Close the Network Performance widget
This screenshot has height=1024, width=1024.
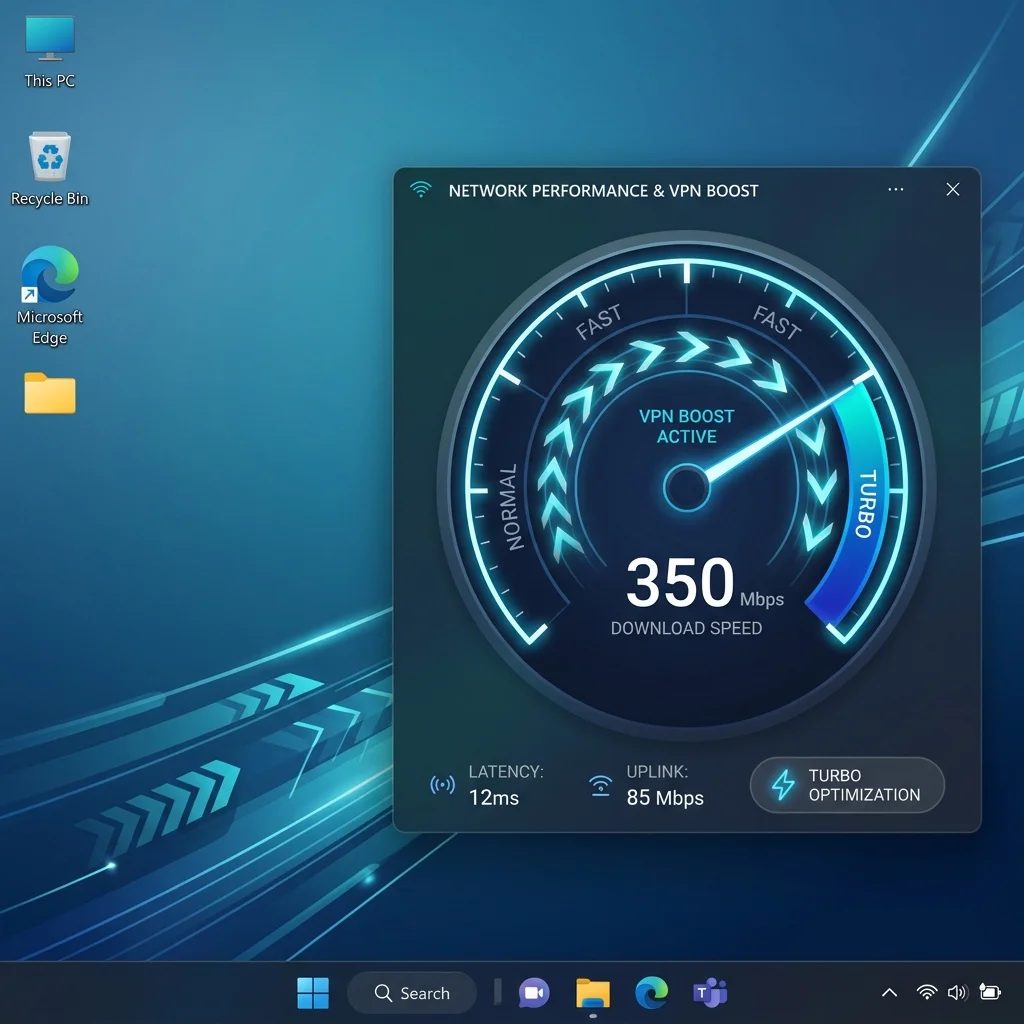coord(953,189)
